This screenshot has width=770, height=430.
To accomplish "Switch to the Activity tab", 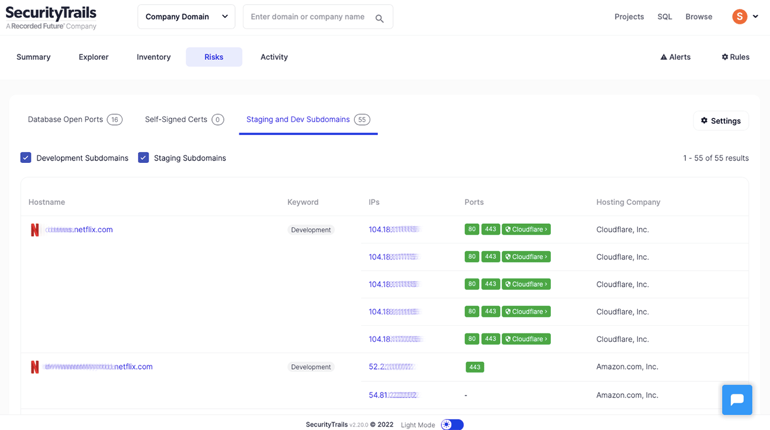I will (274, 57).
